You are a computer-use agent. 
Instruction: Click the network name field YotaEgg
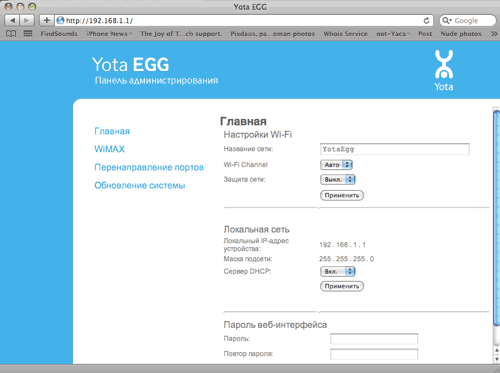pyautogui.click(x=395, y=149)
